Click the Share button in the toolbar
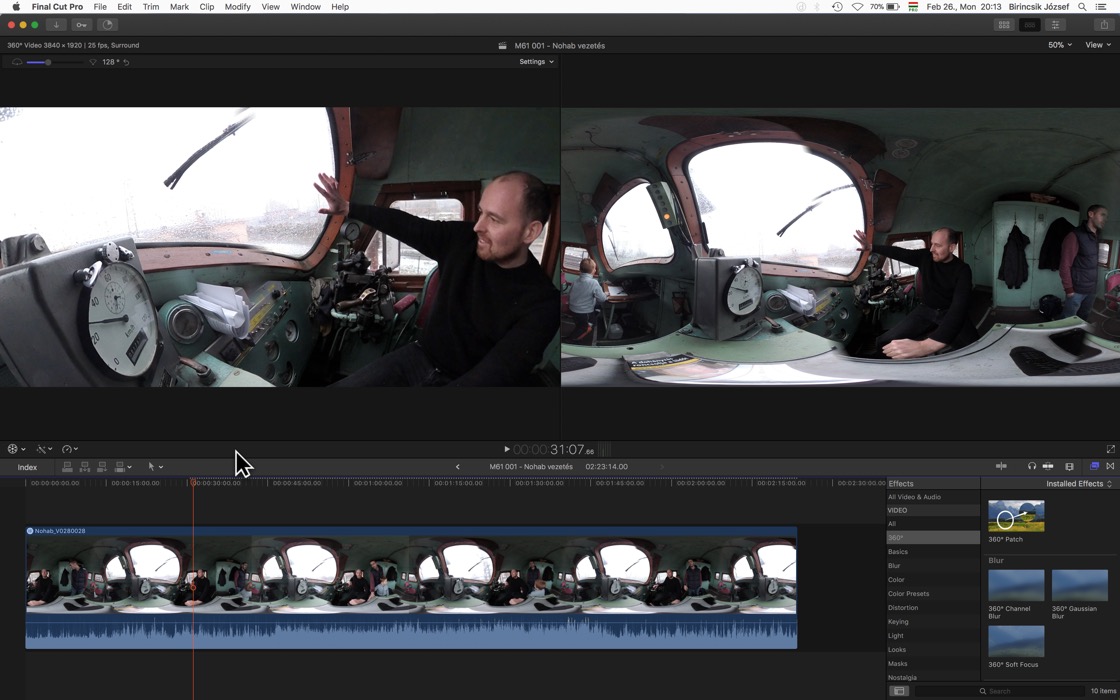The width and height of the screenshot is (1120, 700). 1104,25
